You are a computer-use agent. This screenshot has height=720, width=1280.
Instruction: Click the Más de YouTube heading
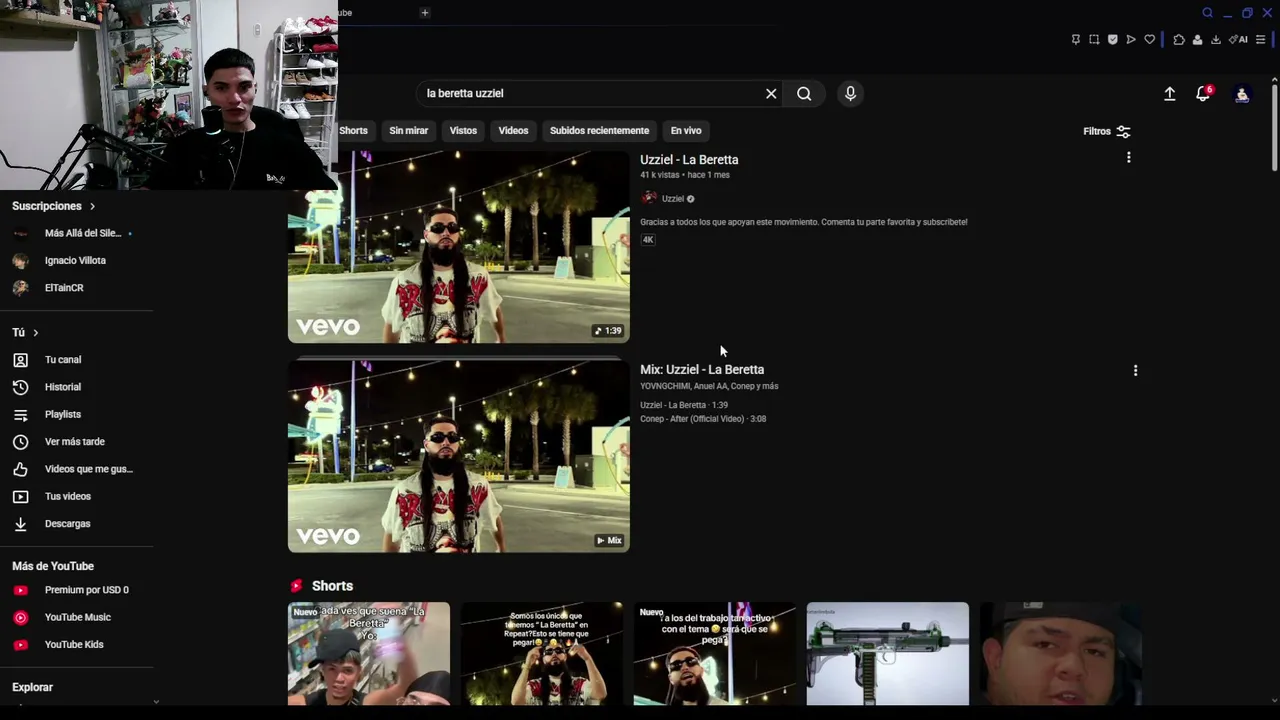(x=53, y=566)
